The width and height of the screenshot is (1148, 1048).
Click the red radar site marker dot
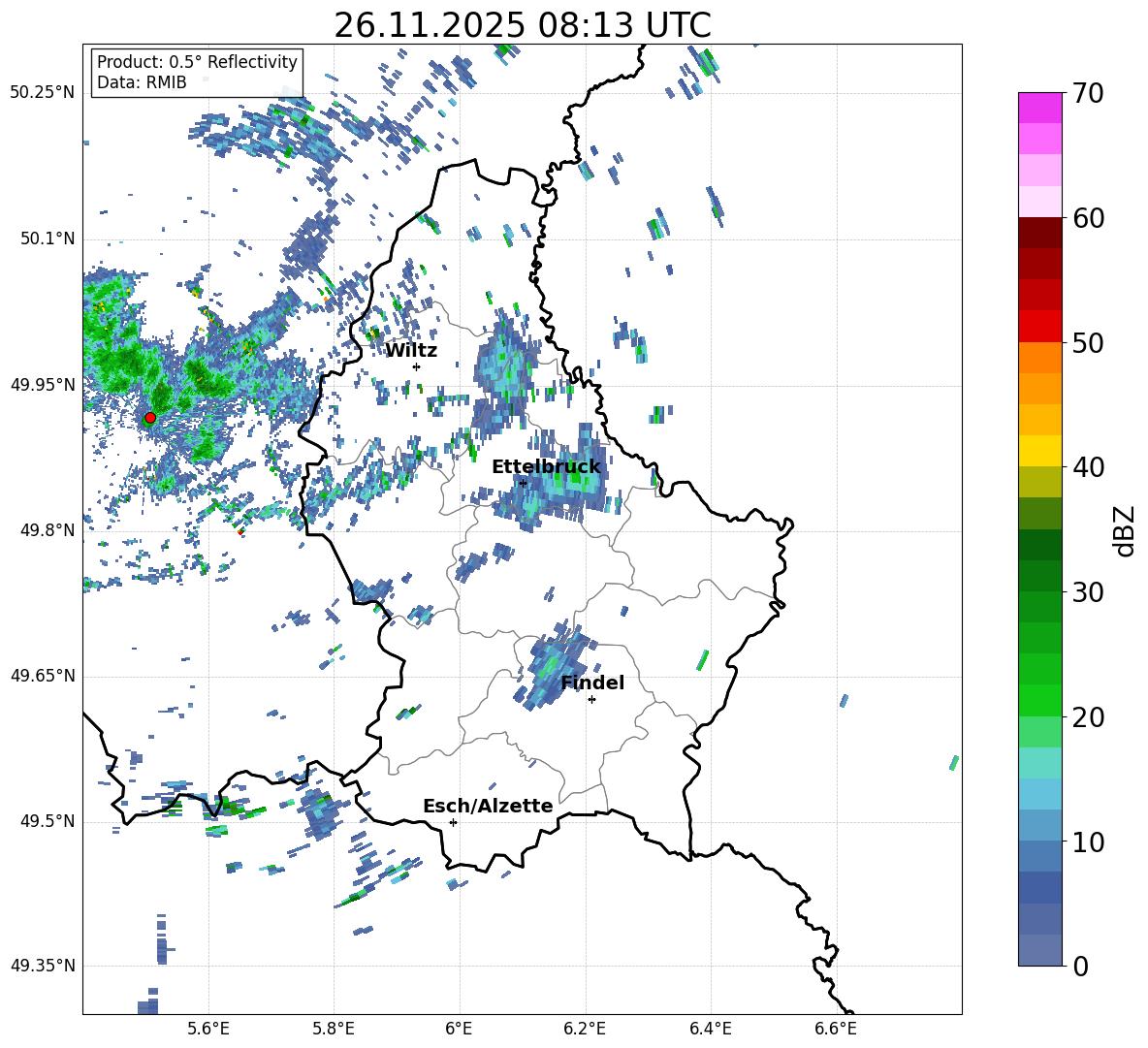[150, 418]
